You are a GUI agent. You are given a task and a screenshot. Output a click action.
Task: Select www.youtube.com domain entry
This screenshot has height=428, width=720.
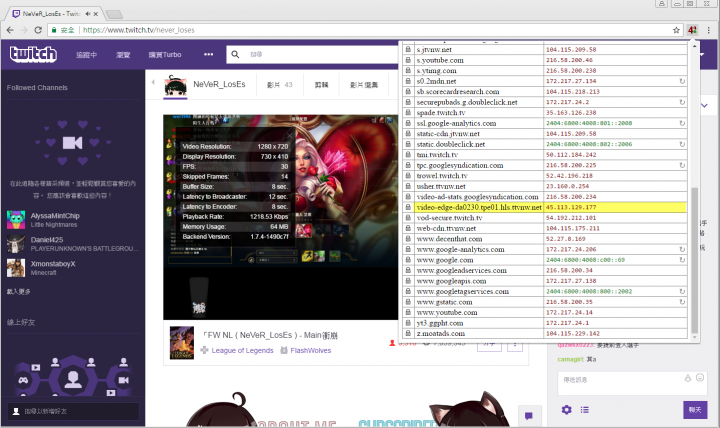(447, 312)
